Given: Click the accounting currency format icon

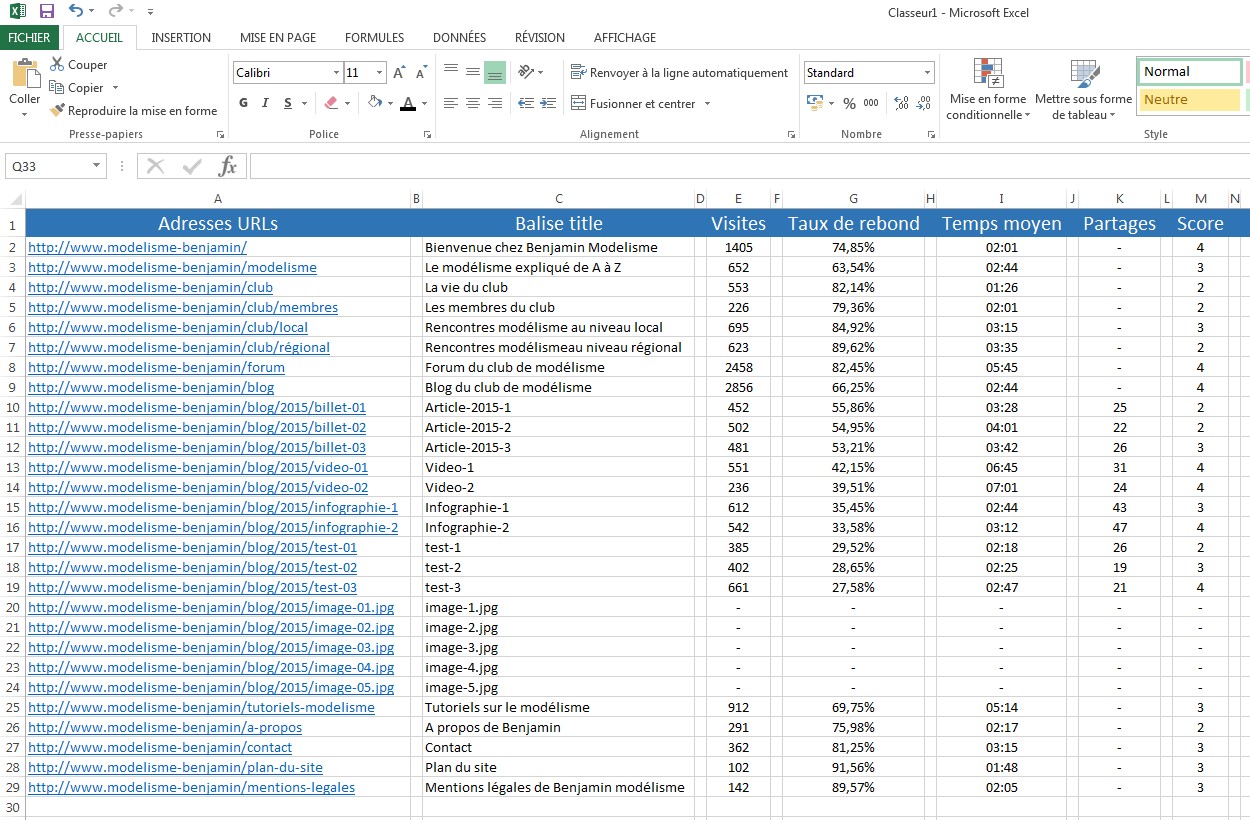Looking at the screenshot, I should point(814,103).
